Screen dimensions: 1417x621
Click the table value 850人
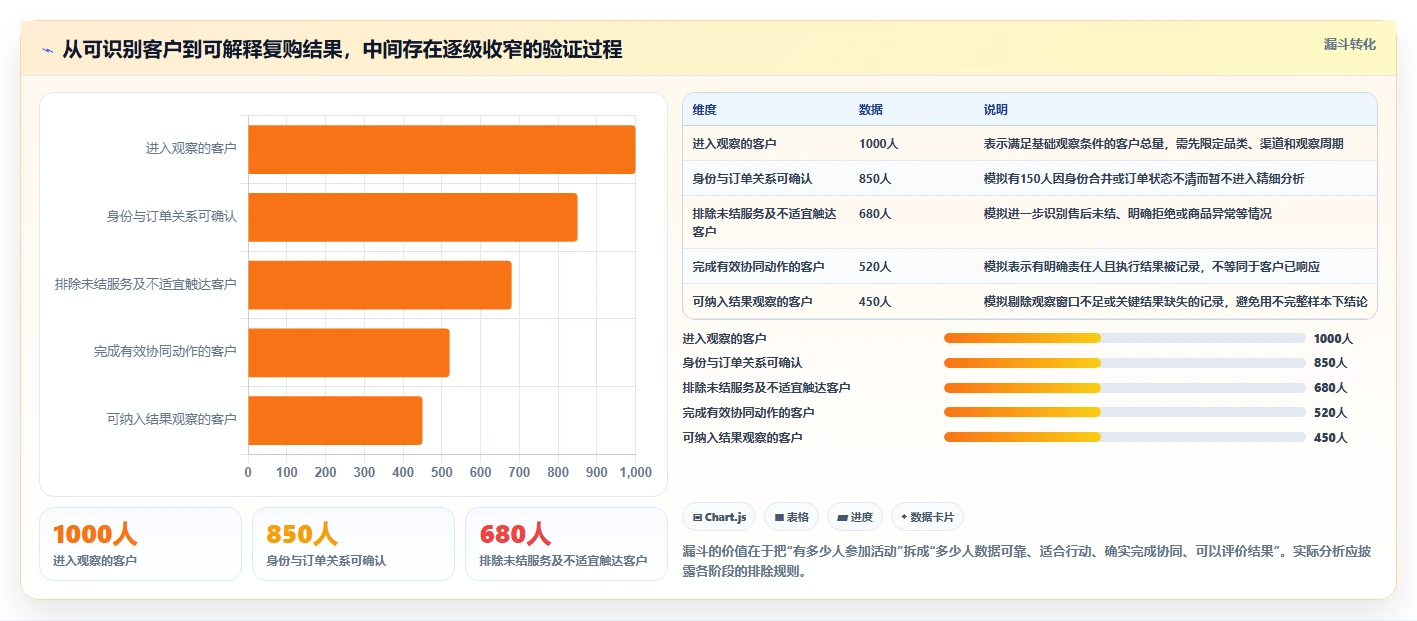click(875, 178)
